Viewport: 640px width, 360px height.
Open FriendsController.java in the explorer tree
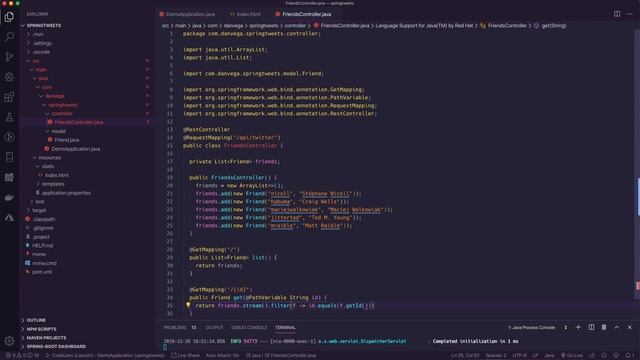[x=78, y=122]
